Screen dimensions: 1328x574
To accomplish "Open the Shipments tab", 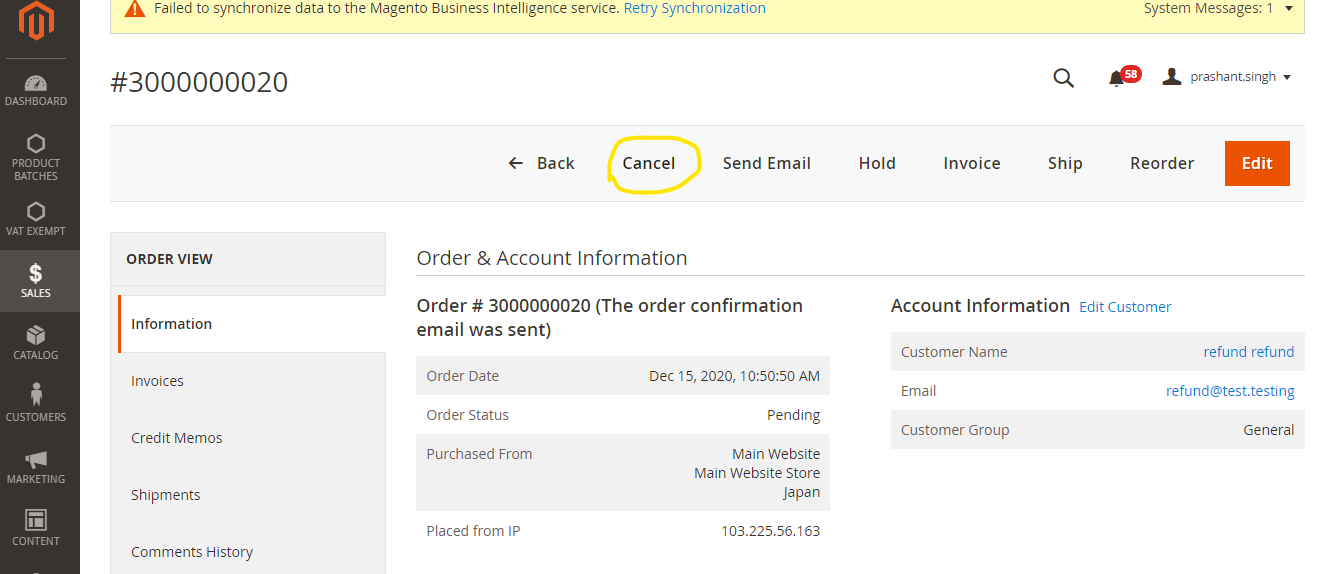I will click(166, 495).
